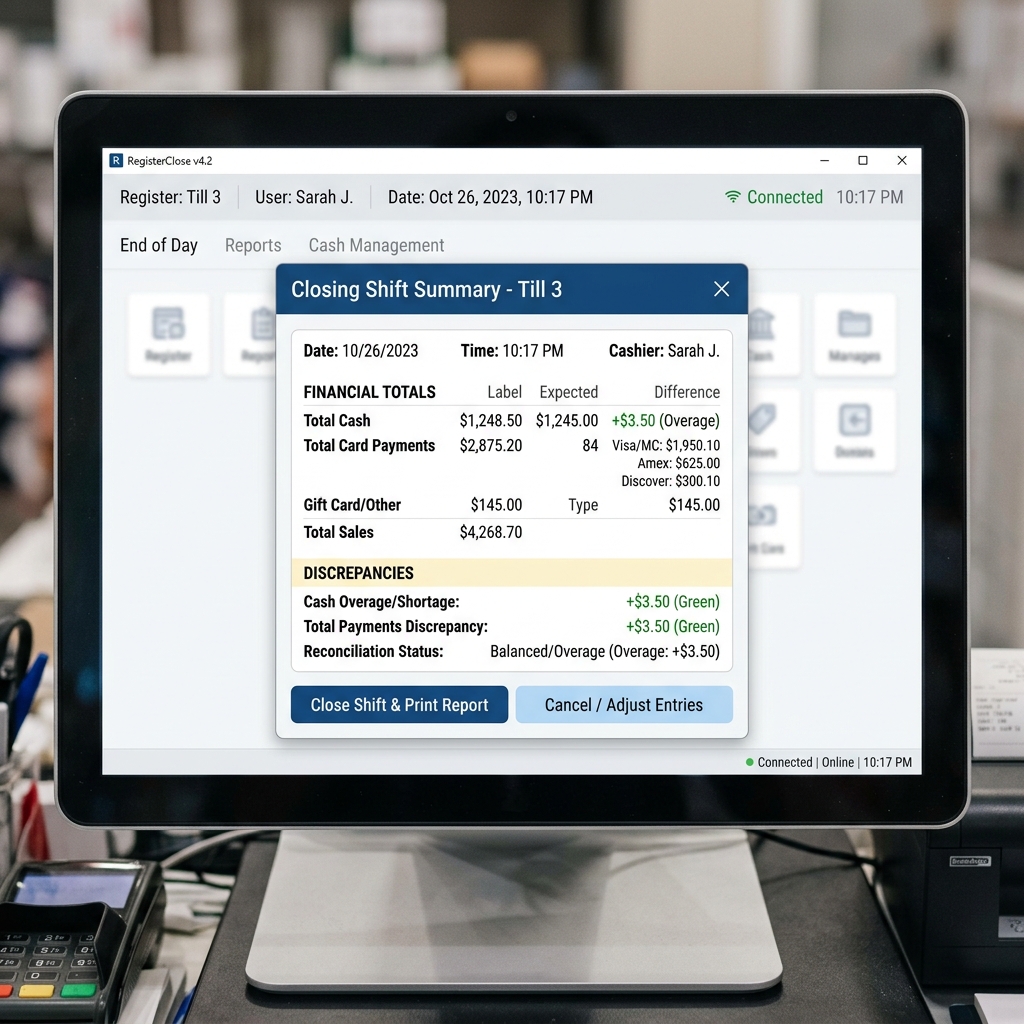
Task: Close the Closing Shift Summary dialog
Action: tap(721, 289)
